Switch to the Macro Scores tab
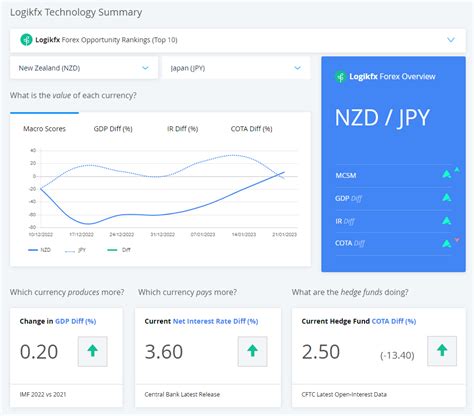The height and width of the screenshot is (416, 474). pos(44,129)
